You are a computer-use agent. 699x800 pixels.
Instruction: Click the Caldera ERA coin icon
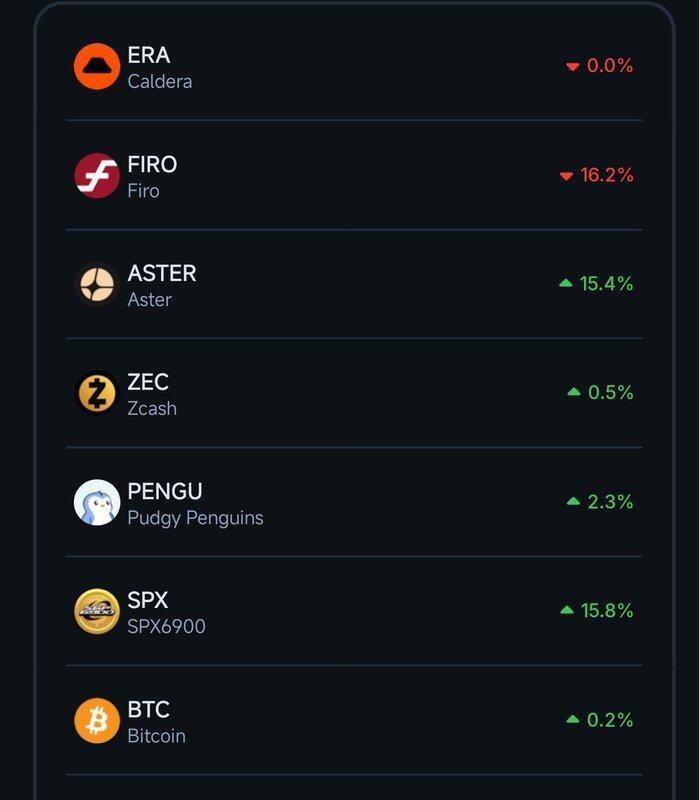pos(97,67)
